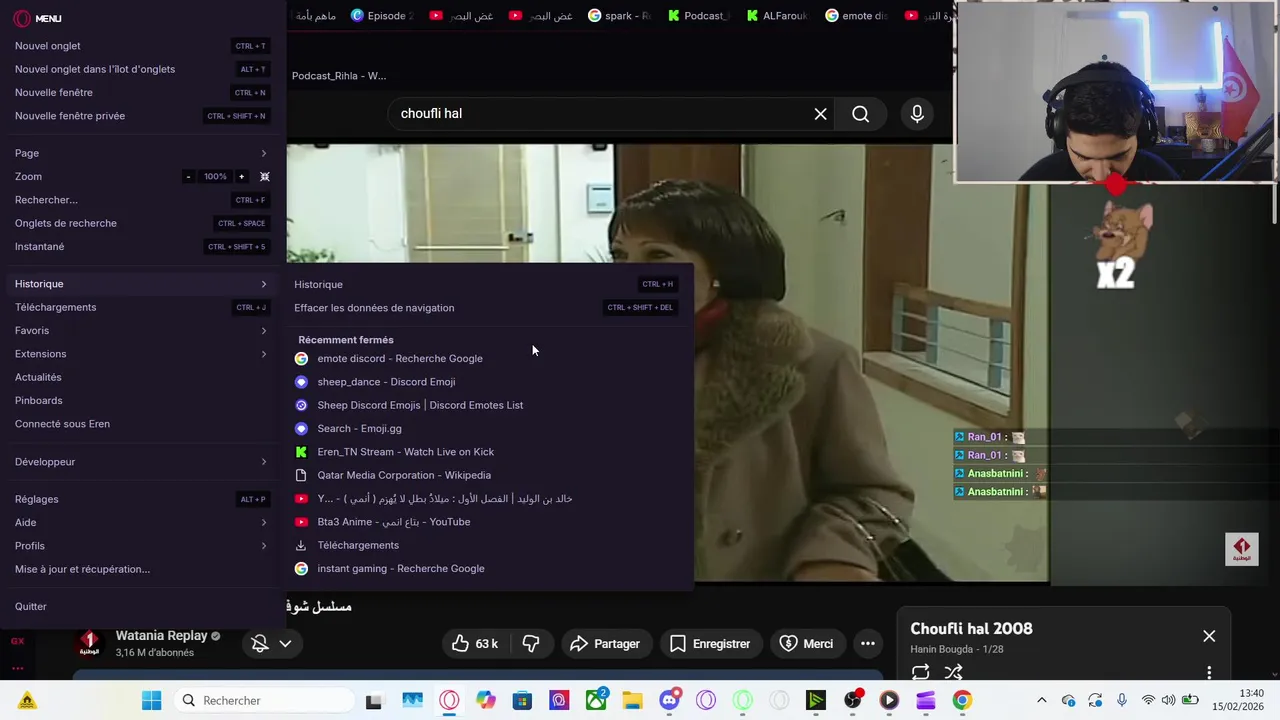Open Pinboards menu entry
The width and height of the screenshot is (1280, 720).
143,400
